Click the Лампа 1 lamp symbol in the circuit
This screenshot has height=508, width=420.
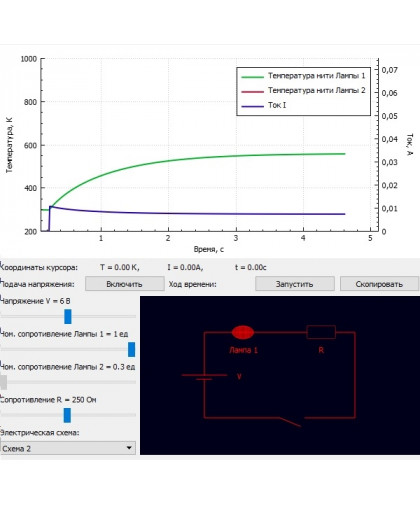243,332
